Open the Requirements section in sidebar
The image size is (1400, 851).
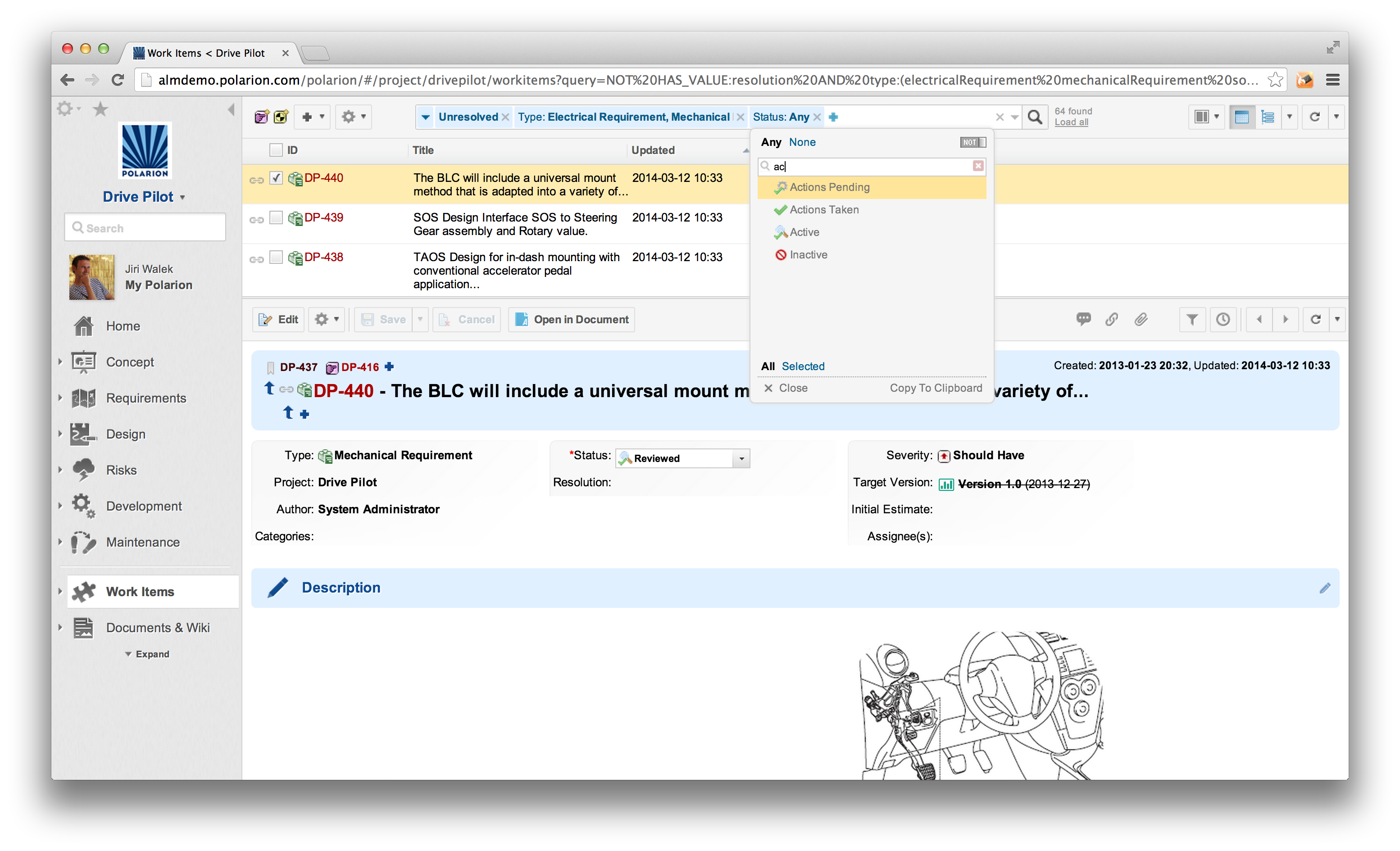click(x=145, y=398)
